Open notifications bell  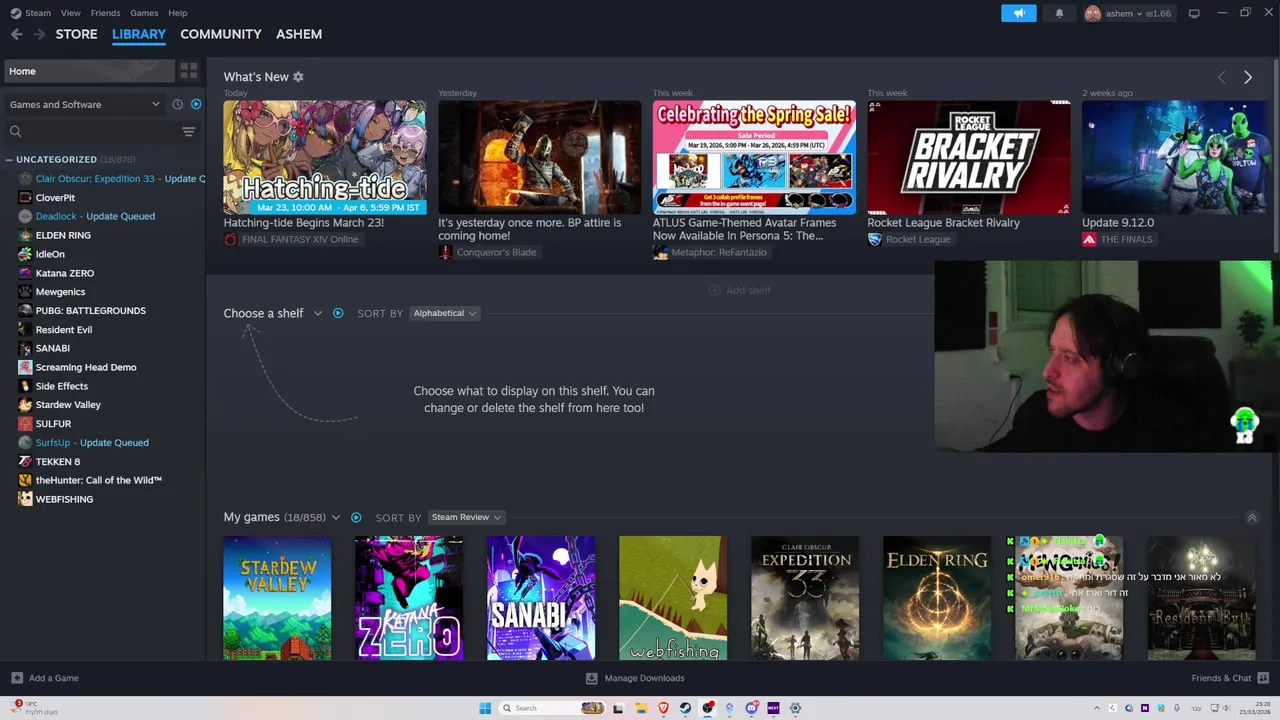1060,13
